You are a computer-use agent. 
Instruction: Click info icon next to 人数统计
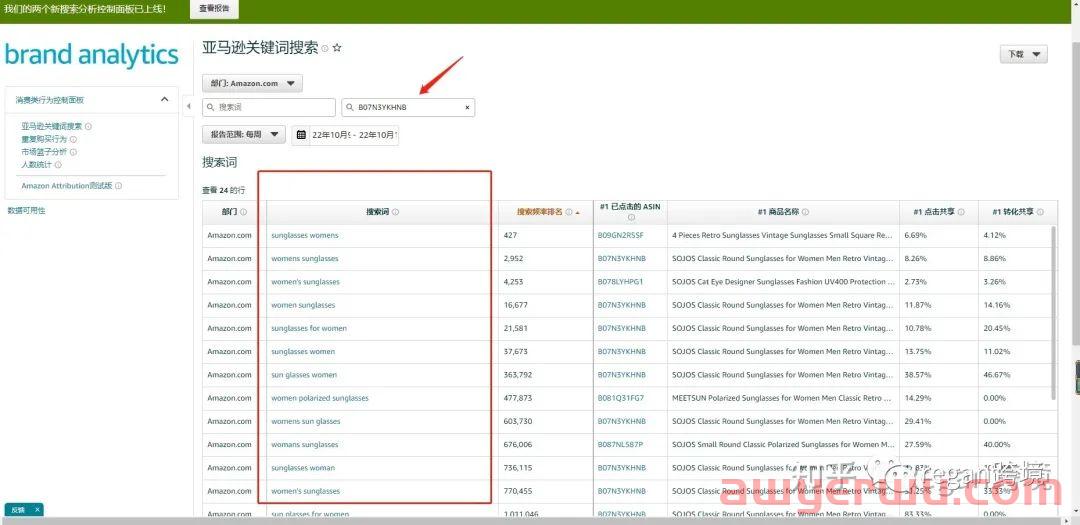pyautogui.click(x=58, y=165)
